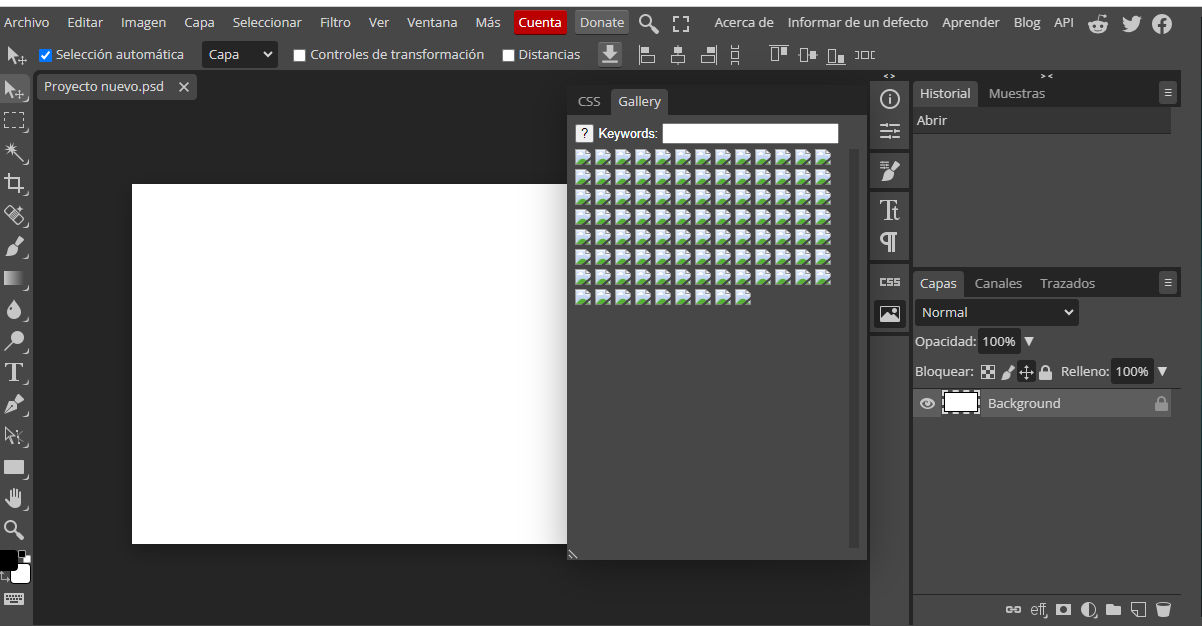Open the Capa selection dropdown in options bar

click(239, 54)
